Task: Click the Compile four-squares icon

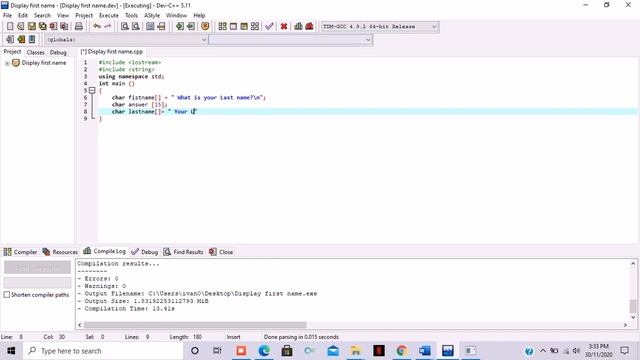Action: (222, 27)
